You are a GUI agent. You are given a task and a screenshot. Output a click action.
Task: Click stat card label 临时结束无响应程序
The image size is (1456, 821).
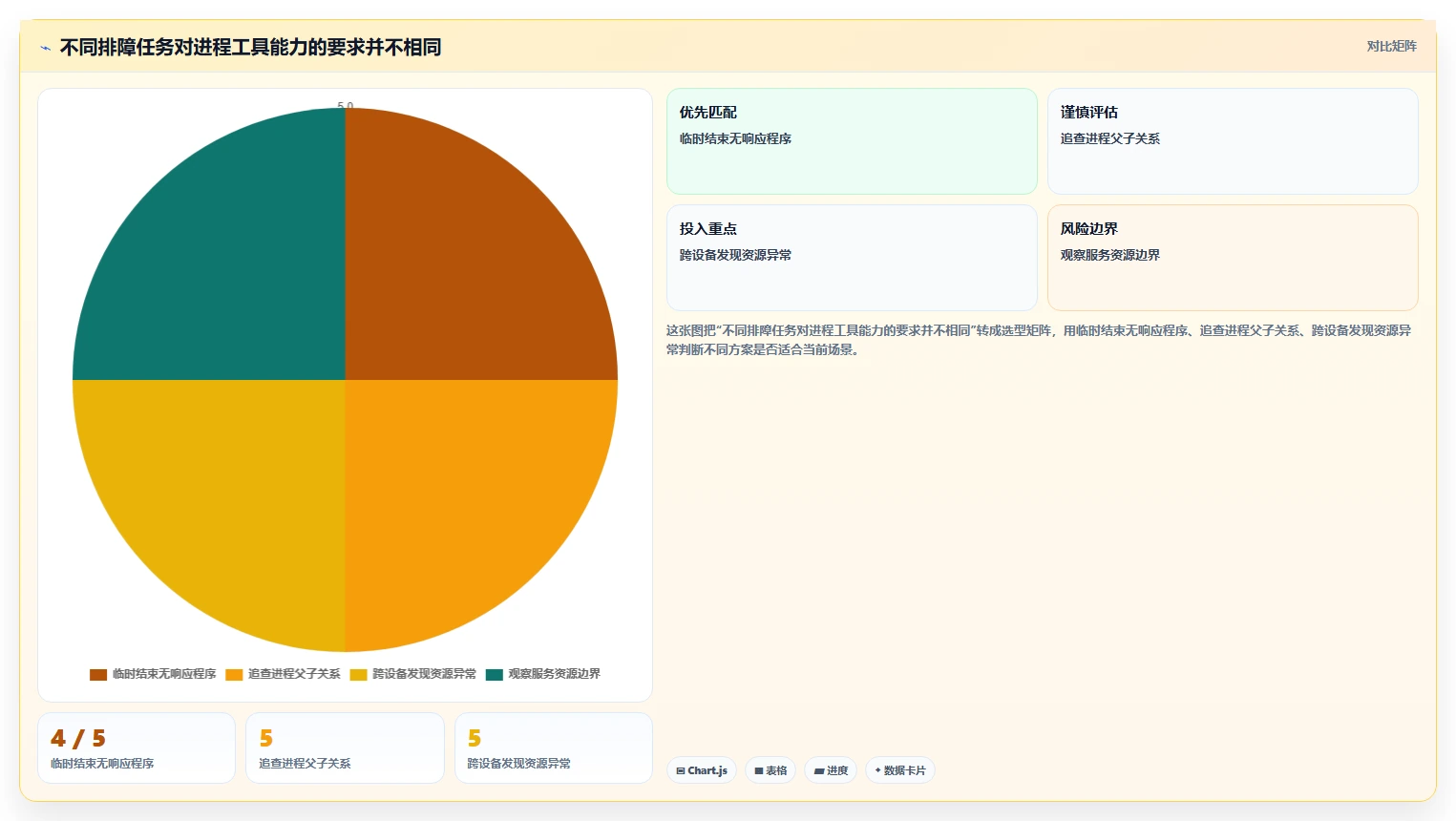click(102, 764)
